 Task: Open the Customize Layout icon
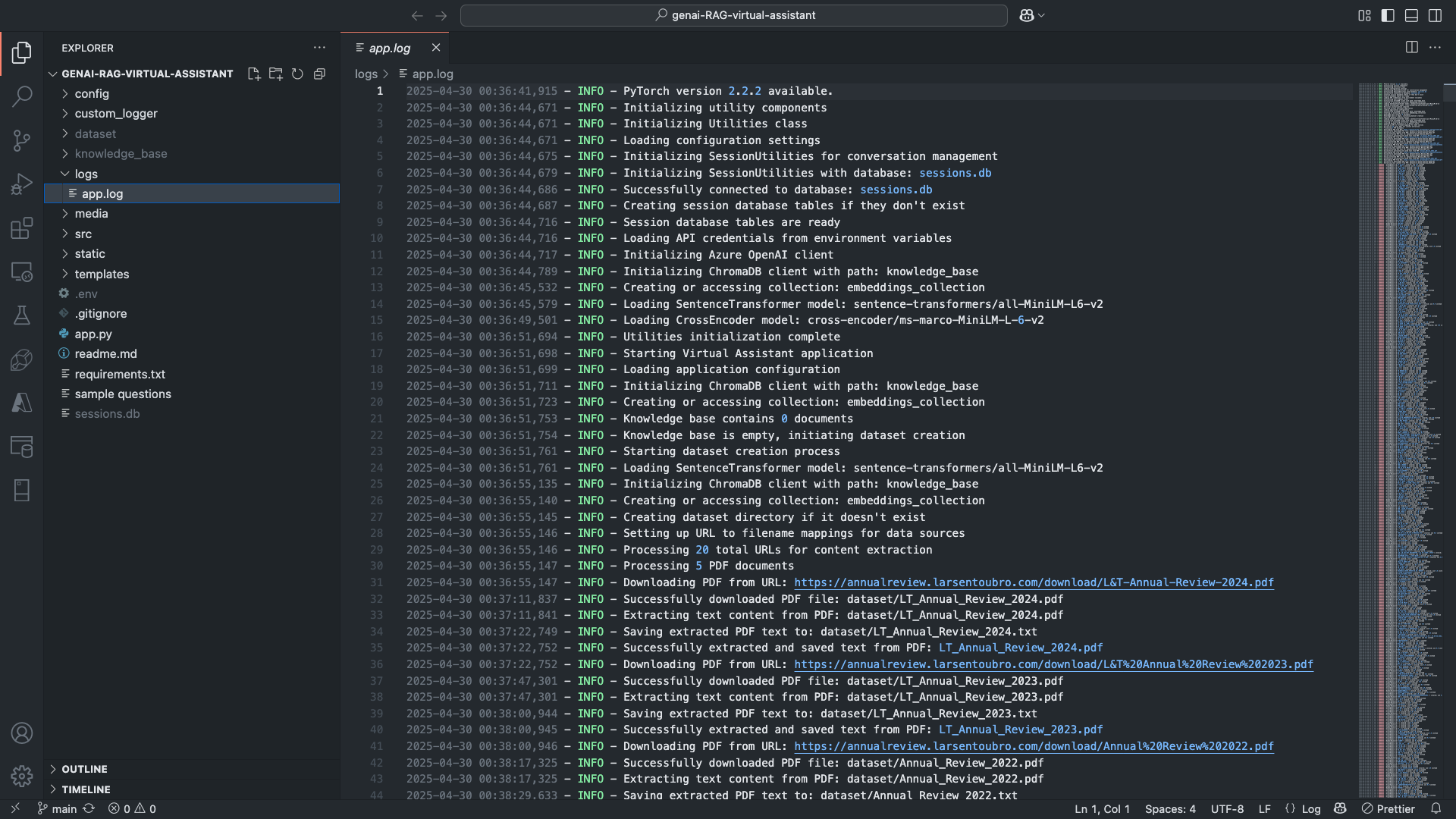point(1364,15)
